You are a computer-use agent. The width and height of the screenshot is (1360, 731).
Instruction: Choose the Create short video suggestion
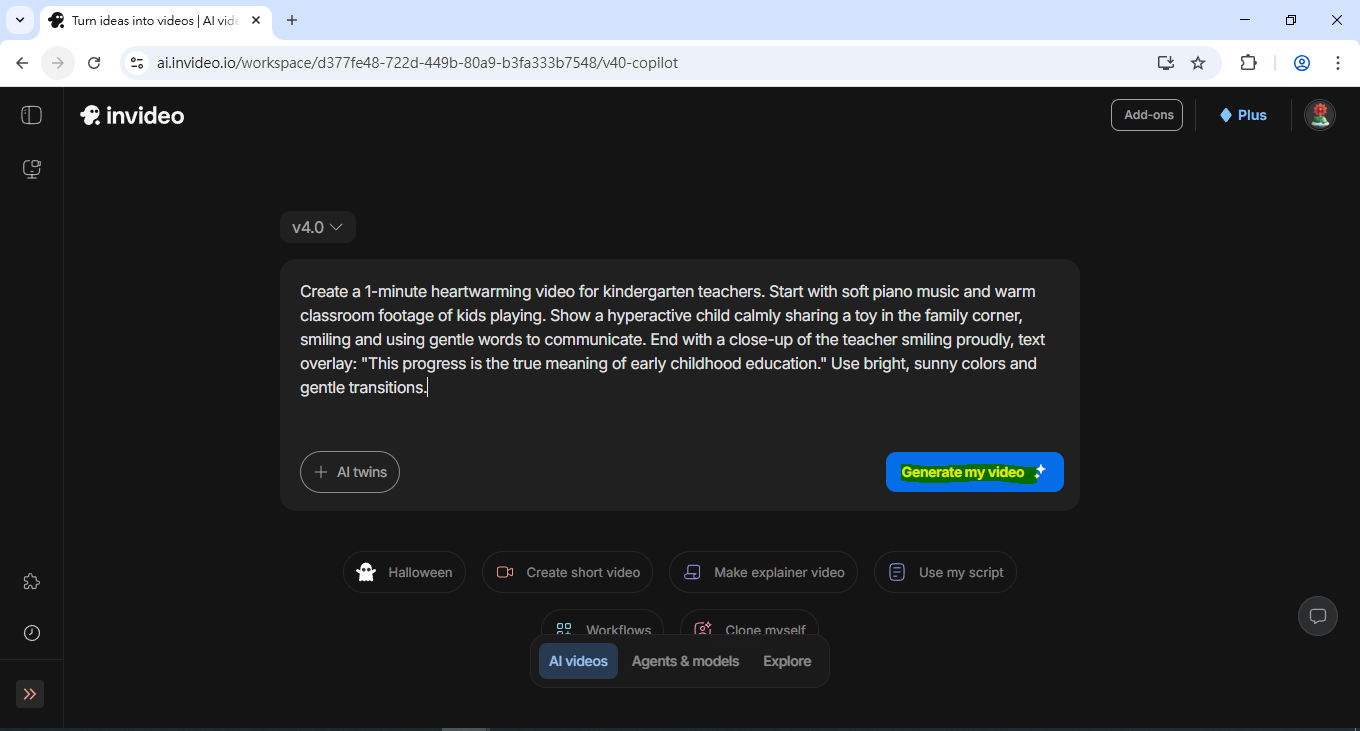coord(567,572)
